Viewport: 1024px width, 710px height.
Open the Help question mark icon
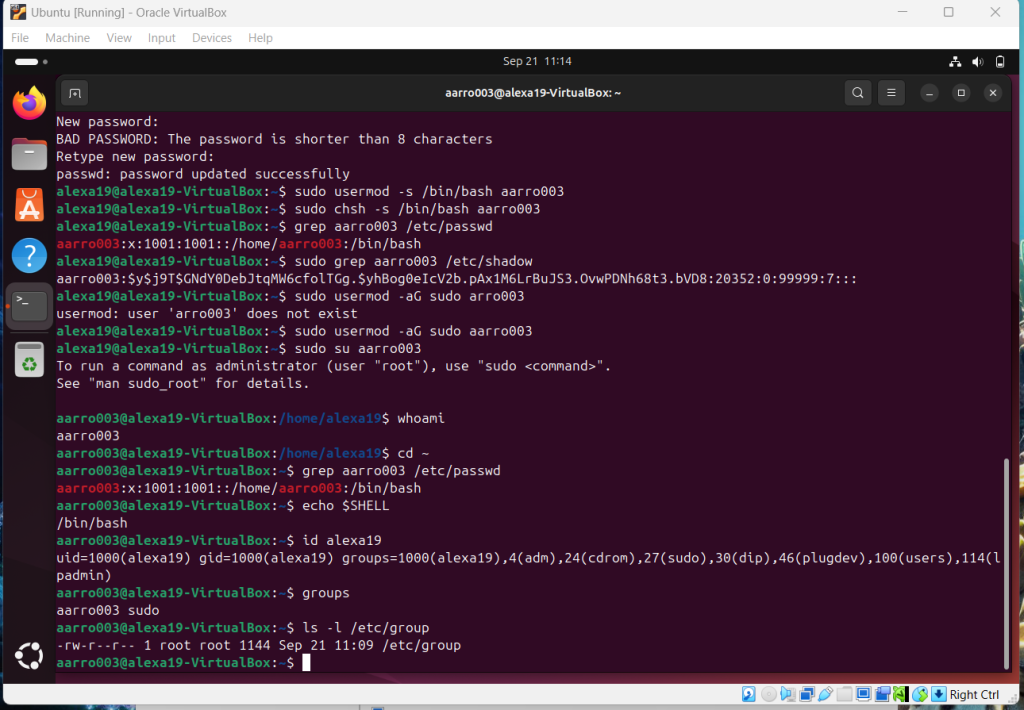(x=29, y=256)
